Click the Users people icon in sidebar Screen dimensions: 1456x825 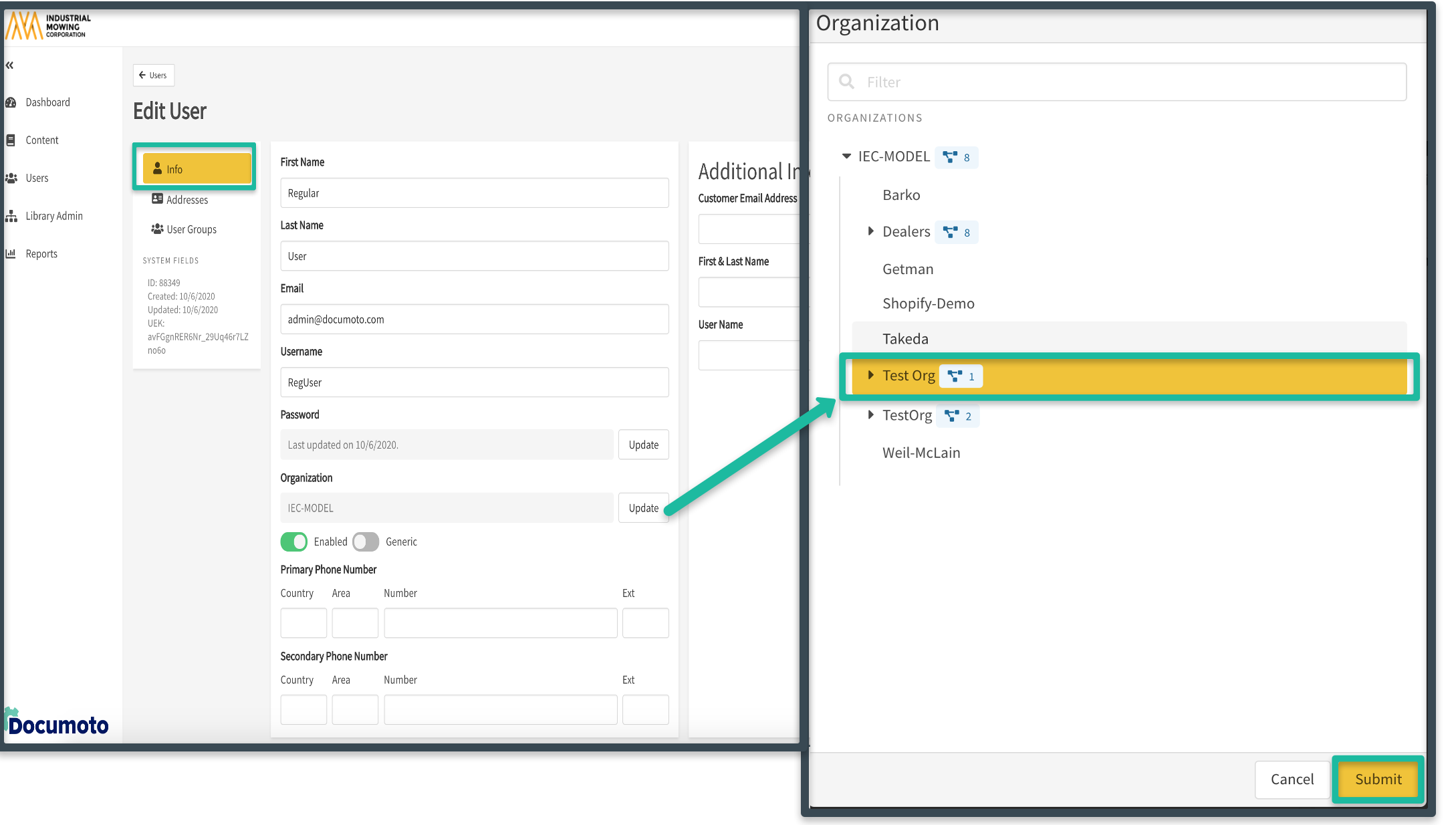tap(11, 179)
